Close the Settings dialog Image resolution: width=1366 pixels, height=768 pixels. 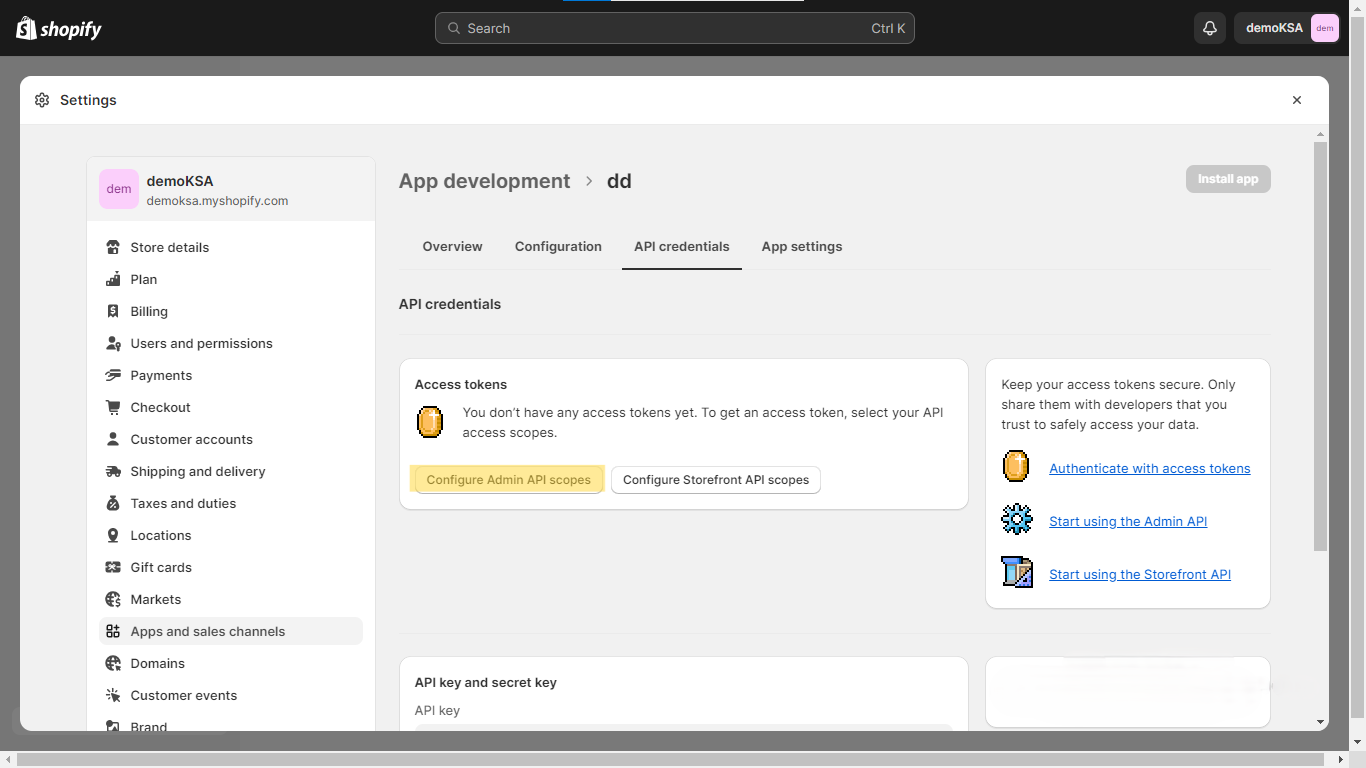click(1296, 100)
